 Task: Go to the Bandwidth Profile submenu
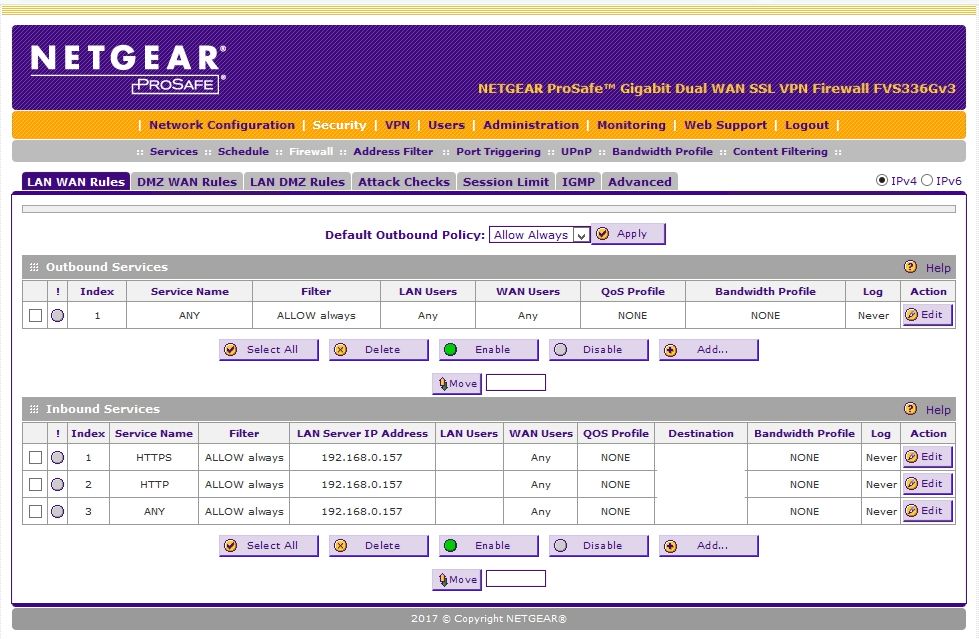point(662,151)
